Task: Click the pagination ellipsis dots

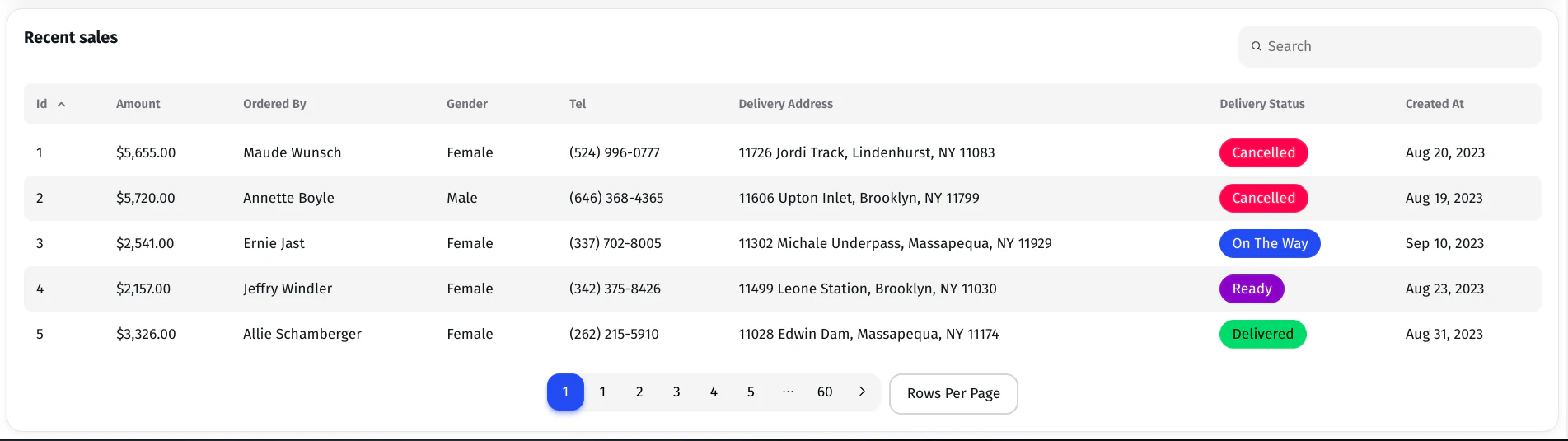Action: [x=788, y=392]
